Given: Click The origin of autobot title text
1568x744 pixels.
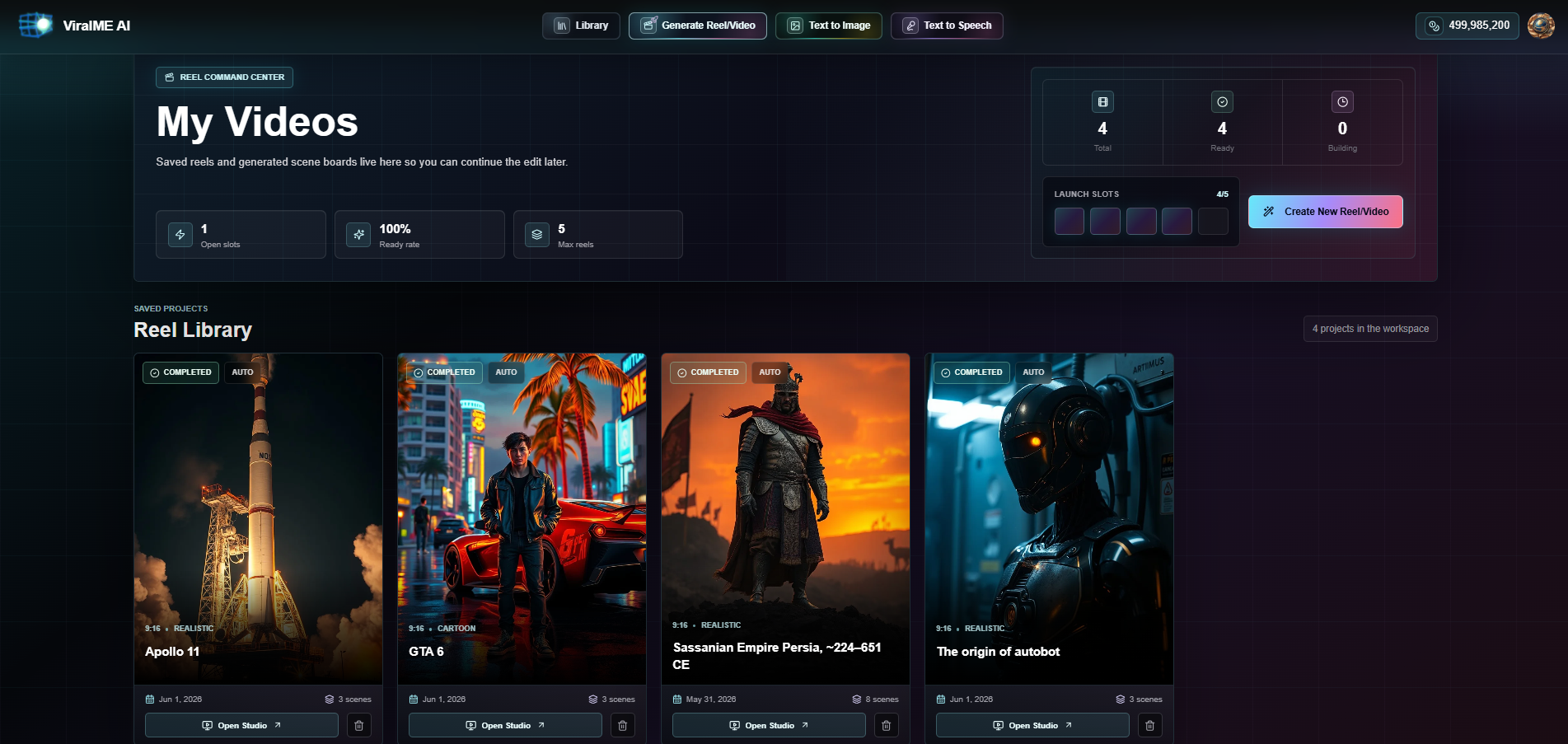Looking at the screenshot, I should pyautogui.click(x=998, y=651).
